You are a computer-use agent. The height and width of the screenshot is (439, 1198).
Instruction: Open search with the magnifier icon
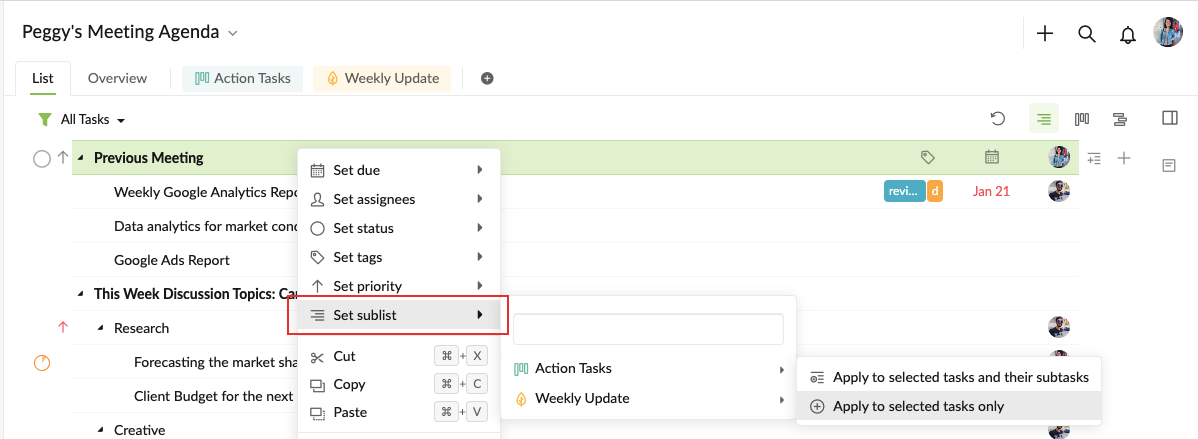(1086, 34)
